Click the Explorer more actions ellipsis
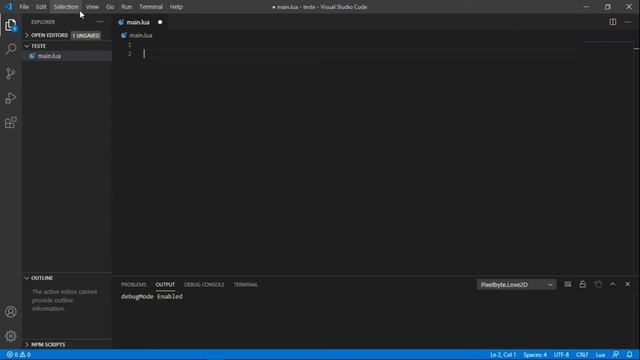Viewport: 640px width, 360px height. click(x=100, y=22)
